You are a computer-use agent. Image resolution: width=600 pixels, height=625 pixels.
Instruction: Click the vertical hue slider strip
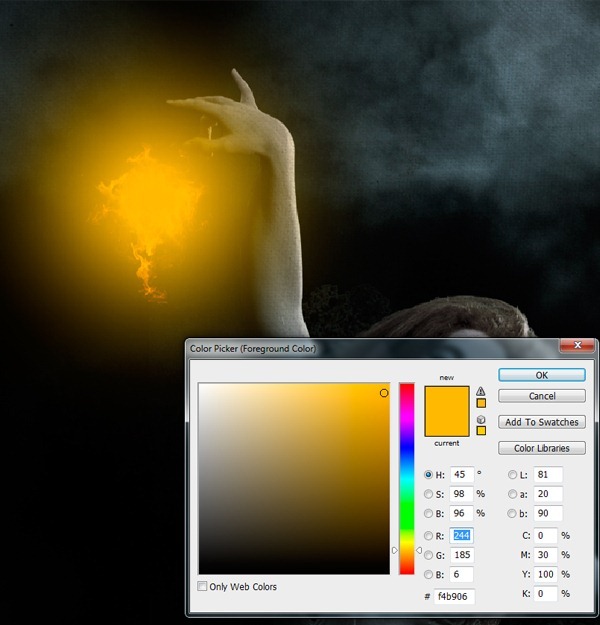tap(407, 478)
